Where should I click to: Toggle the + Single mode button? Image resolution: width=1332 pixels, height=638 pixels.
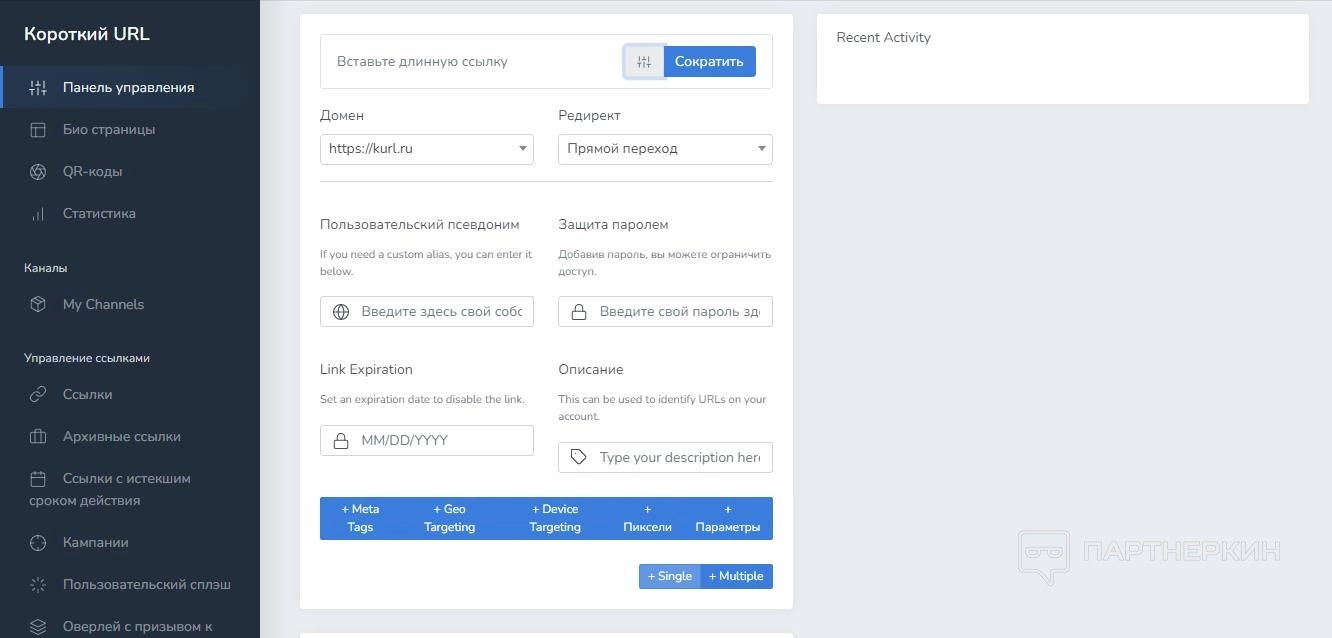670,576
